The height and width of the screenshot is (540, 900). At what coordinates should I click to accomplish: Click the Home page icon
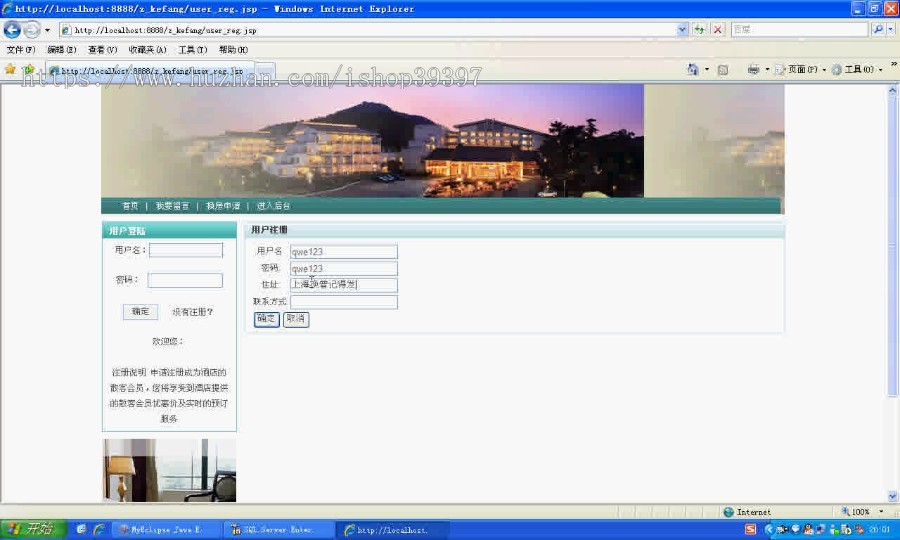click(x=693, y=69)
